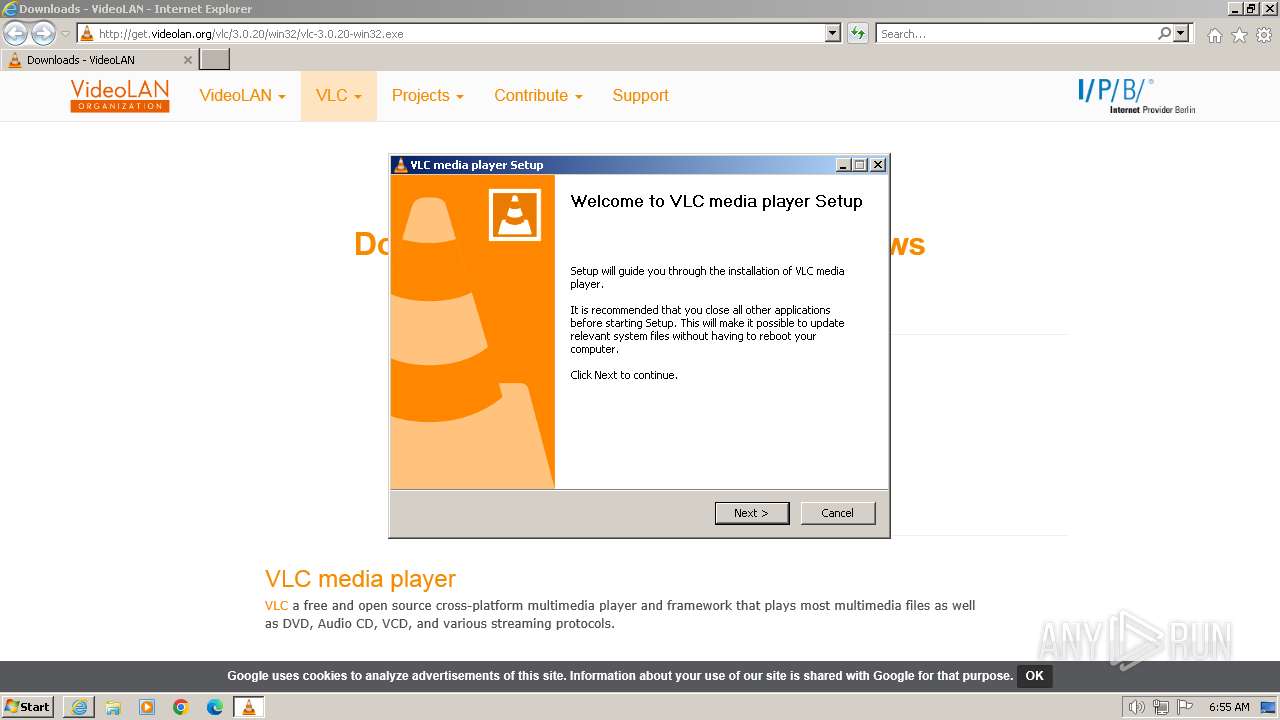This screenshot has width=1280, height=720.
Task: Switch to VLC setup taskbar item
Action: 249,707
